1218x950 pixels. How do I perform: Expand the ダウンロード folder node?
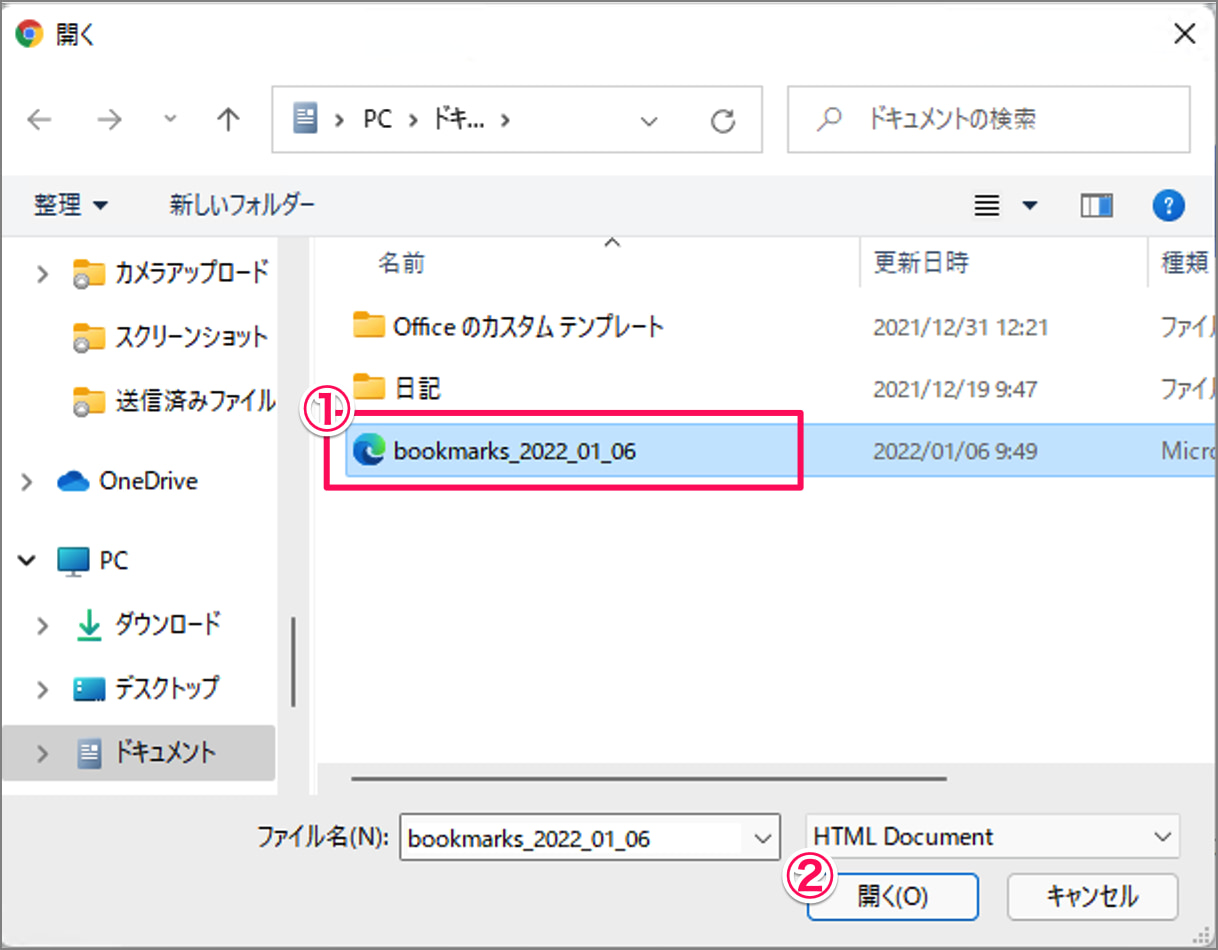pos(42,626)
